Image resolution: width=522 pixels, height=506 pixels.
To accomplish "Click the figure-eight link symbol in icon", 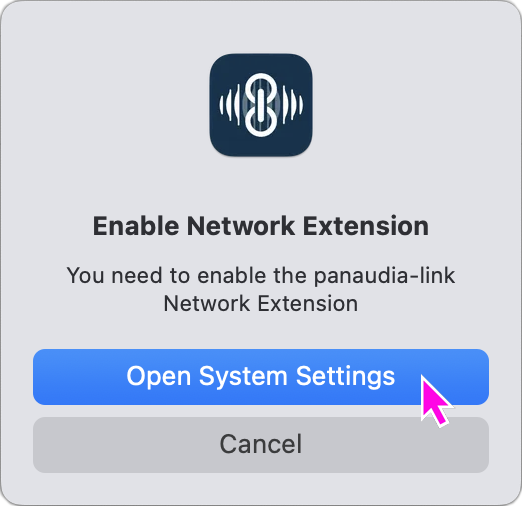I will (261, 105).
